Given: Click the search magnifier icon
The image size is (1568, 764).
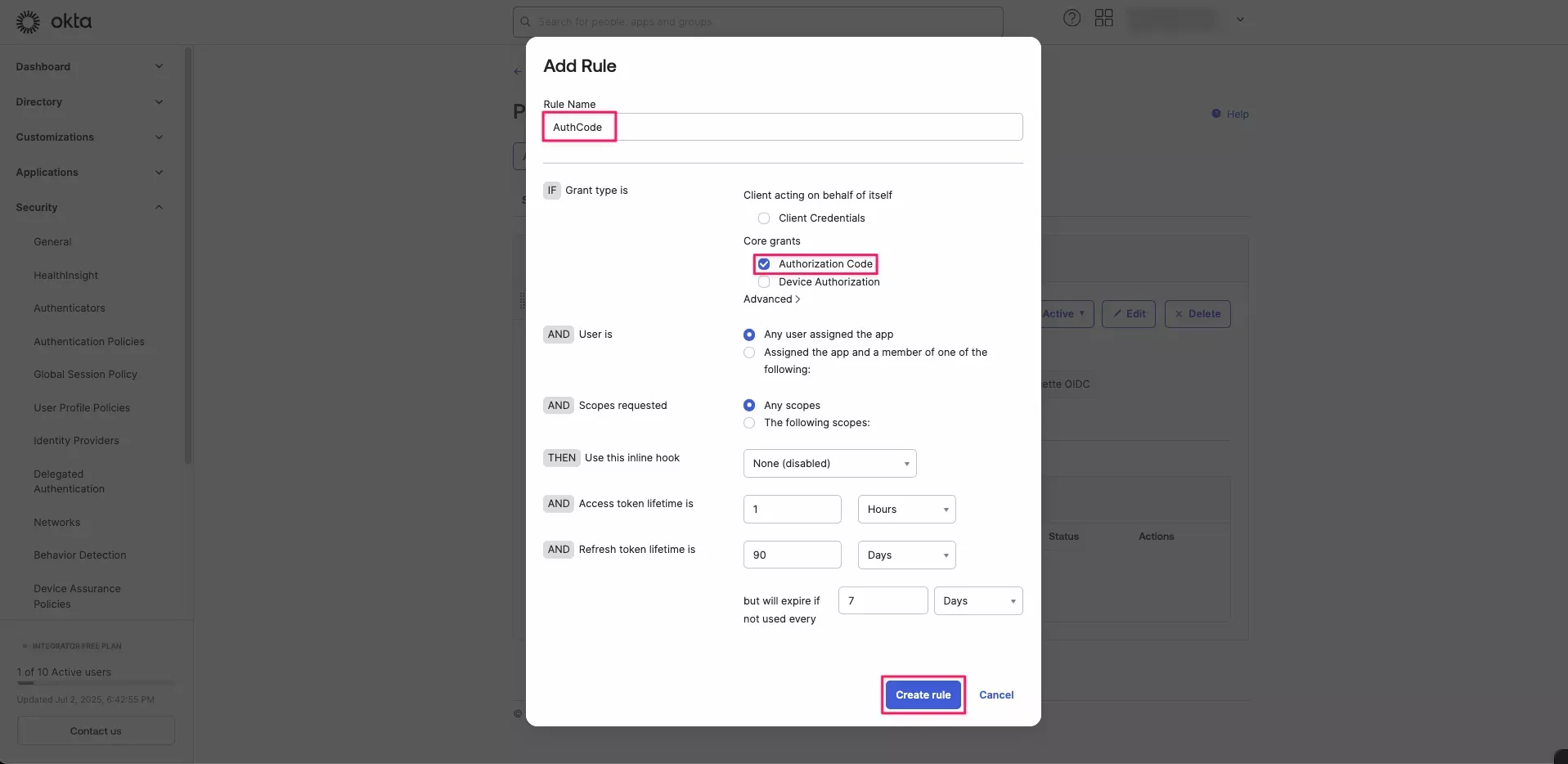Looking at the screenshot, I should pyautogui.click(x=524, y=21).
